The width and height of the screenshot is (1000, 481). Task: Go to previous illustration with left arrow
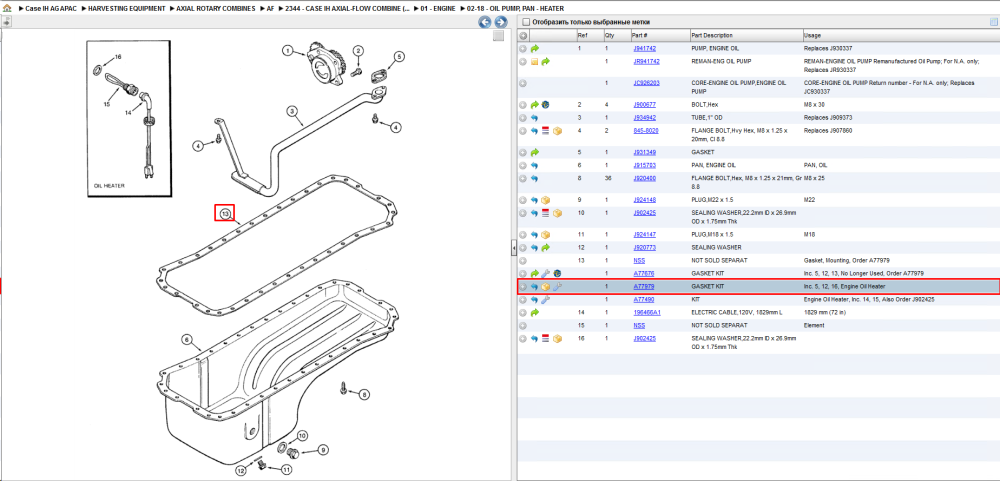[x=485, y=22]
